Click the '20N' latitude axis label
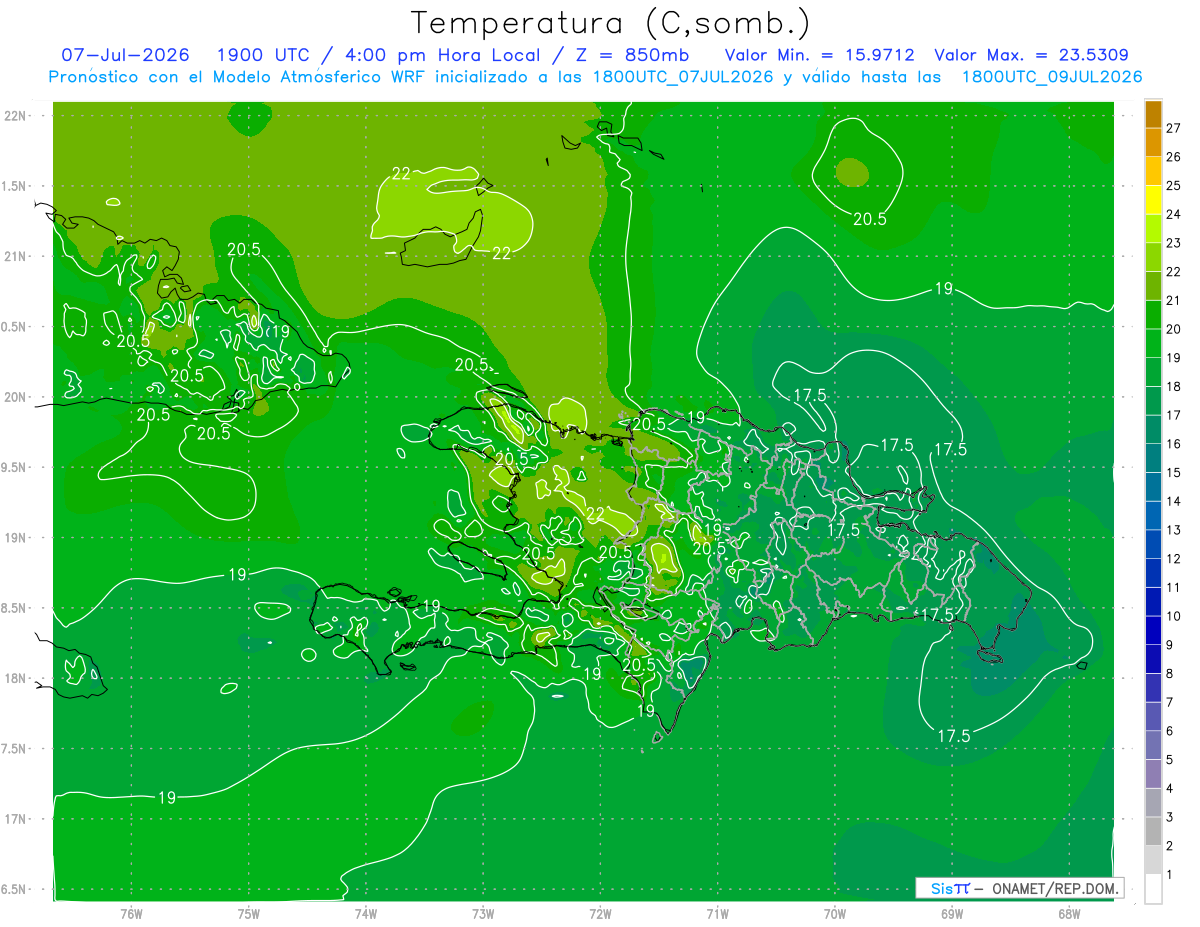The image size is (1200, 927). coord(15,397)
